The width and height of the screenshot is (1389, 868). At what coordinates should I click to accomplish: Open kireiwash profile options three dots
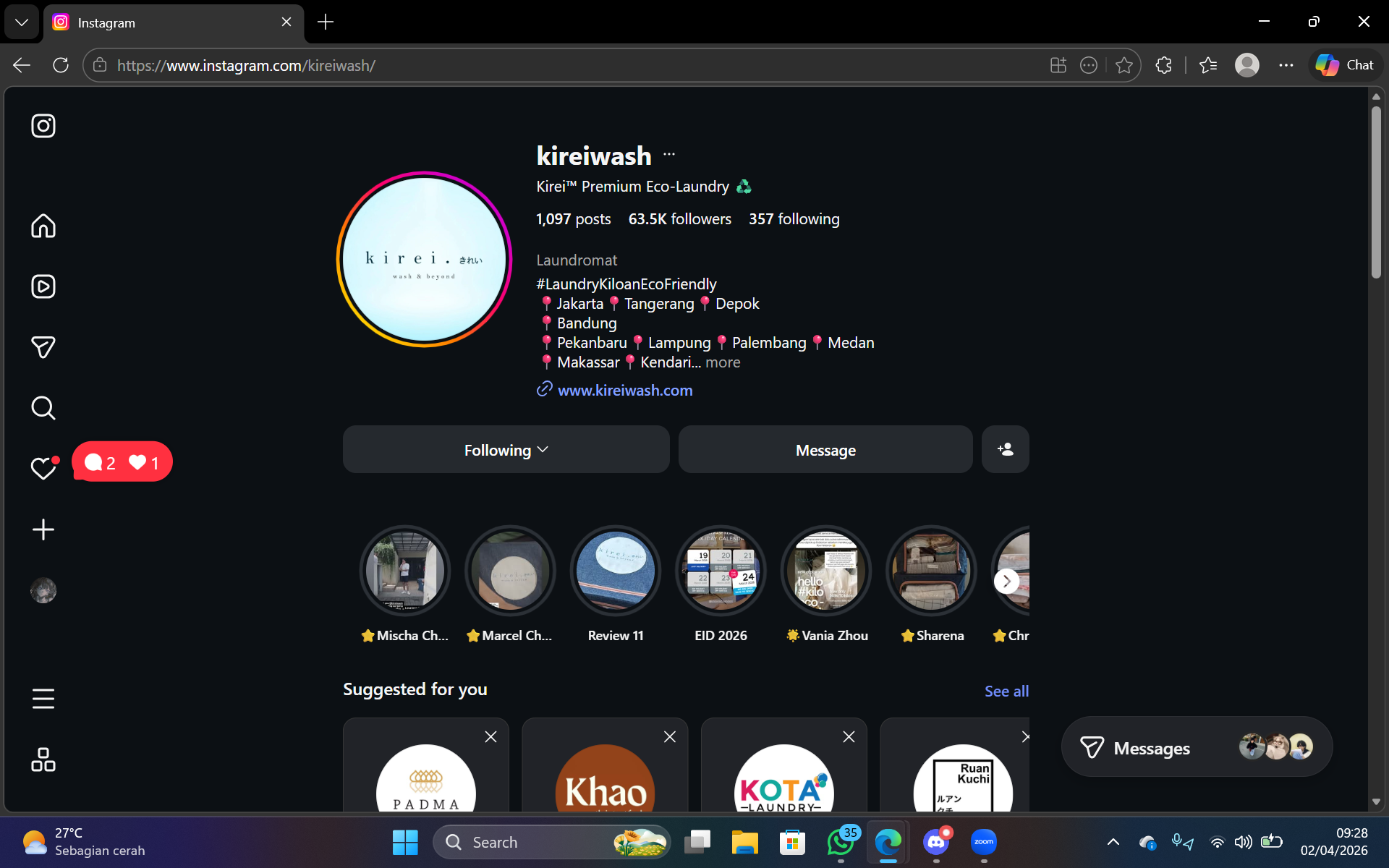[669, 154]
